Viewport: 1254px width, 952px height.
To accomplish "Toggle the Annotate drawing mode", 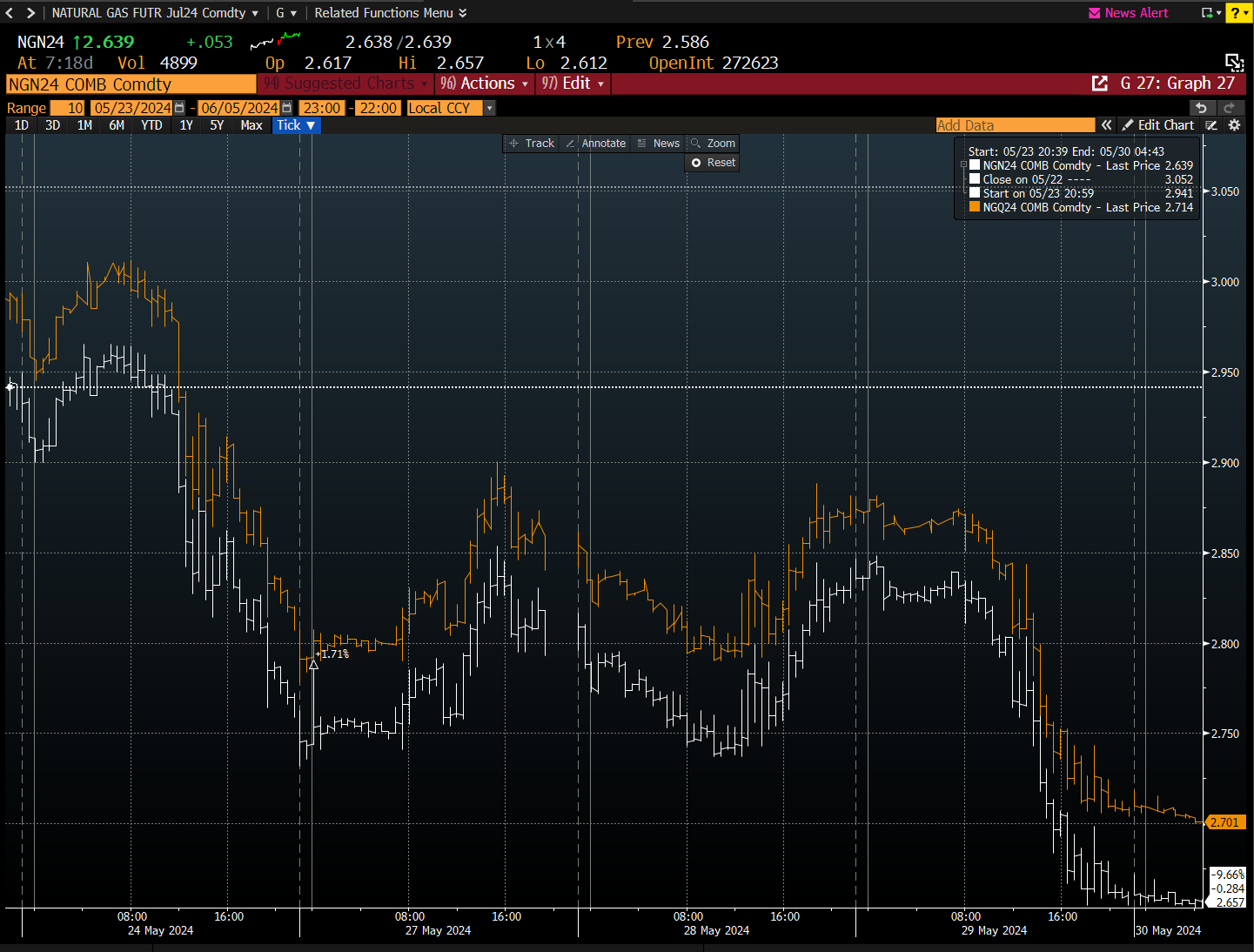I will point(595,144).
